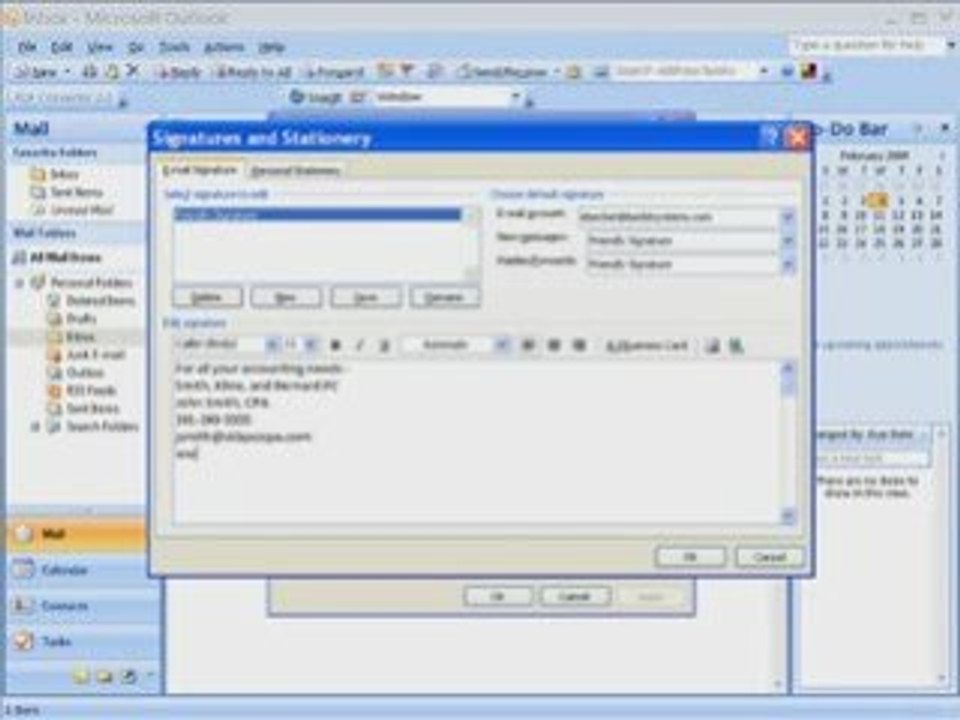Click Forward in the Outlook toolbar
Image resolution: width=960 pixels, height=720 pixels.
pos(334,72)
